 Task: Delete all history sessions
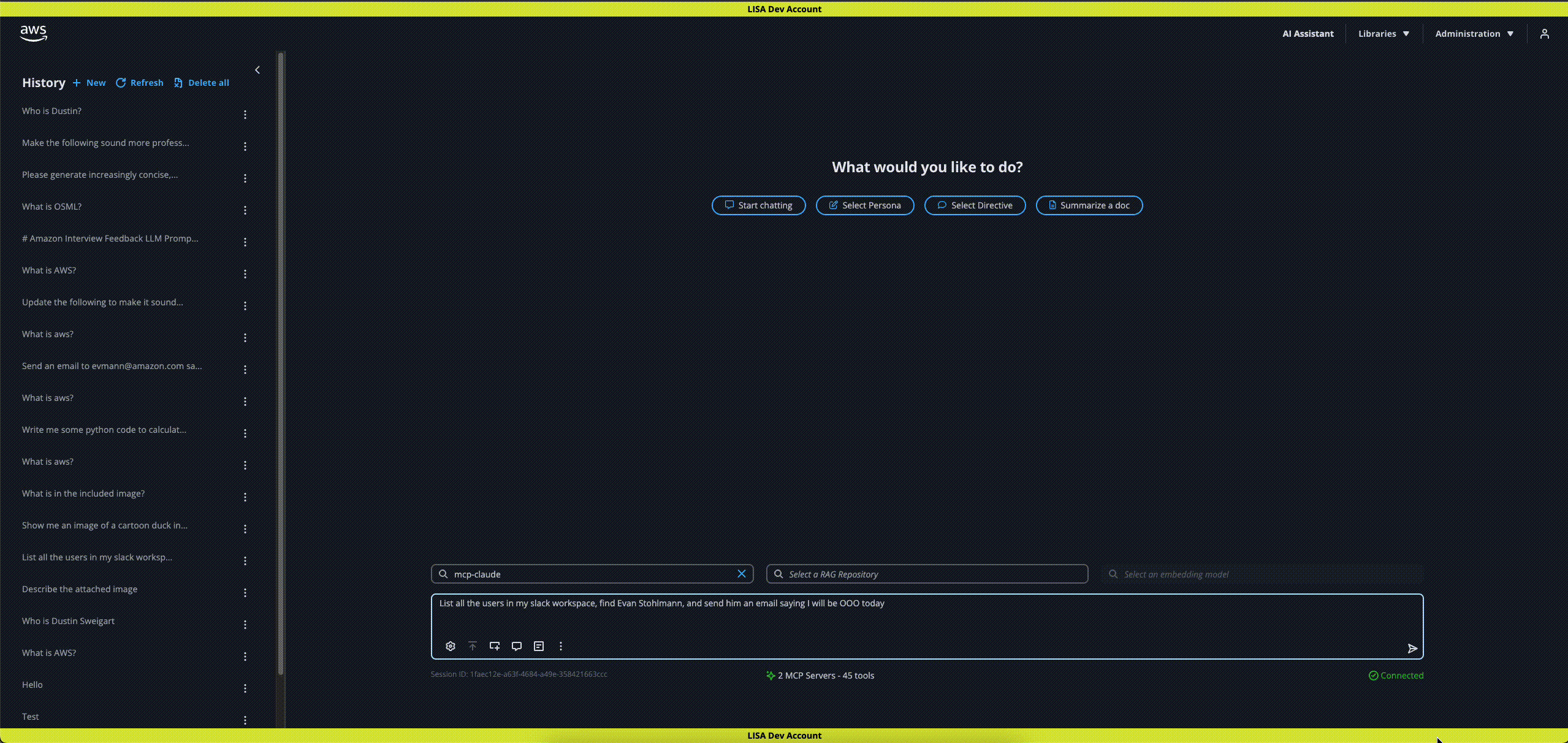(x=202, y=83)
